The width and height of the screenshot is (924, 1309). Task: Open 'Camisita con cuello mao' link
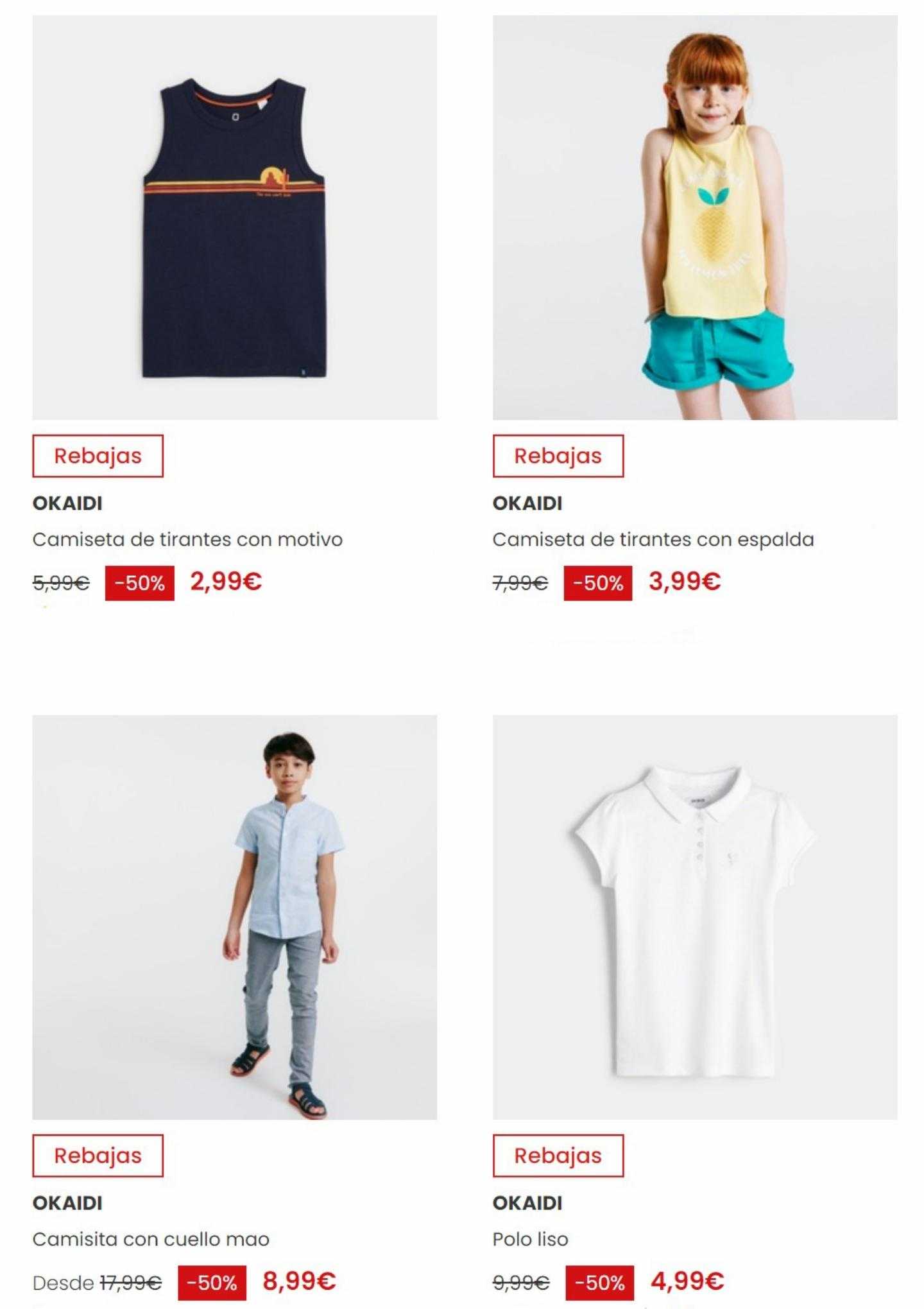(151, 1239)
